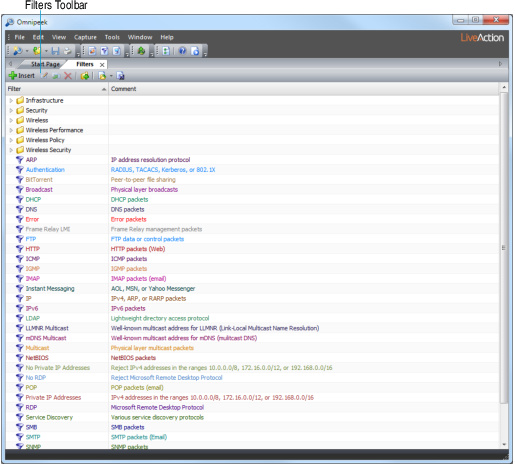Select the Instant Messaging filter
515x465 pixels.
point(50,289)
